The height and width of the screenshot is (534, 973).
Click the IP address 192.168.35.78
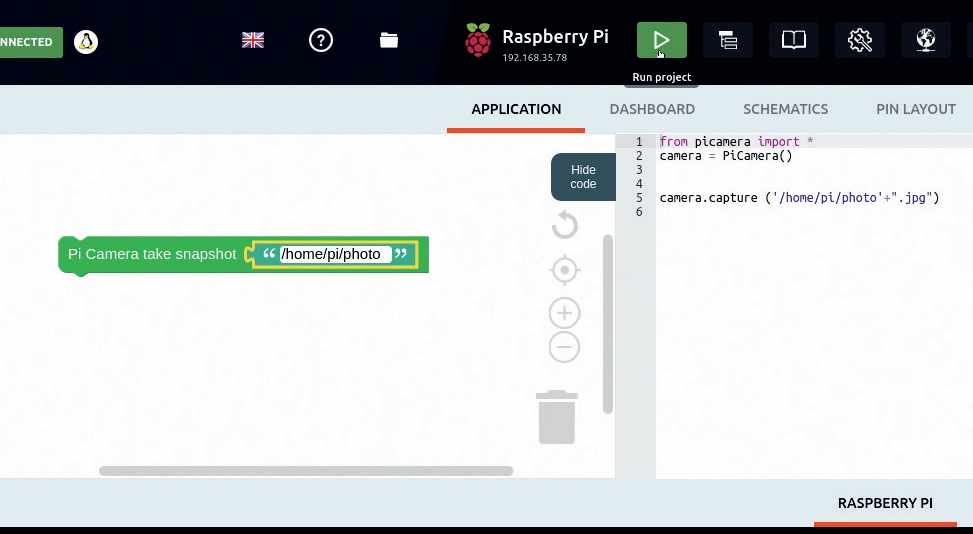pos(535,58)
